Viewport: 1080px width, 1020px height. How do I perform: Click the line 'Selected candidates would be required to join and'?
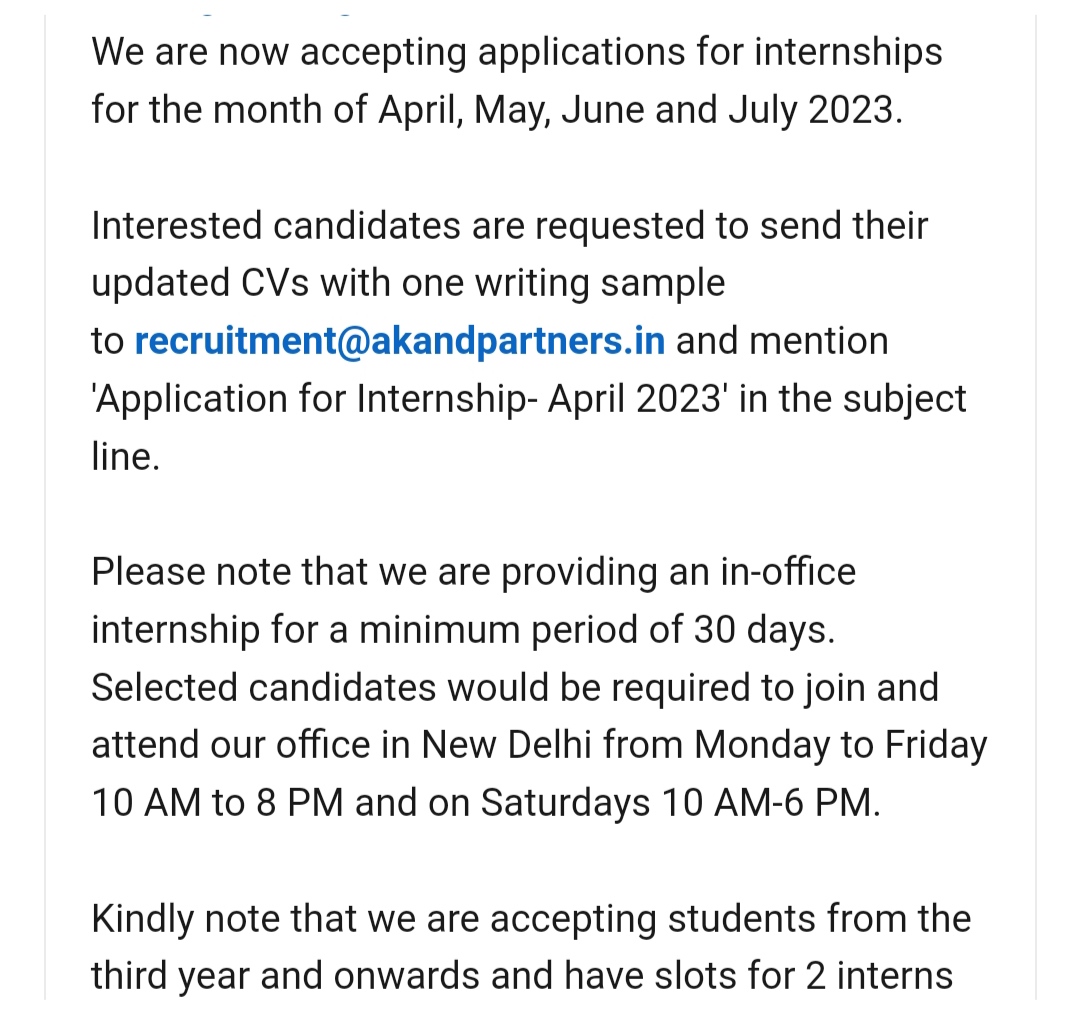coord(515,688)
